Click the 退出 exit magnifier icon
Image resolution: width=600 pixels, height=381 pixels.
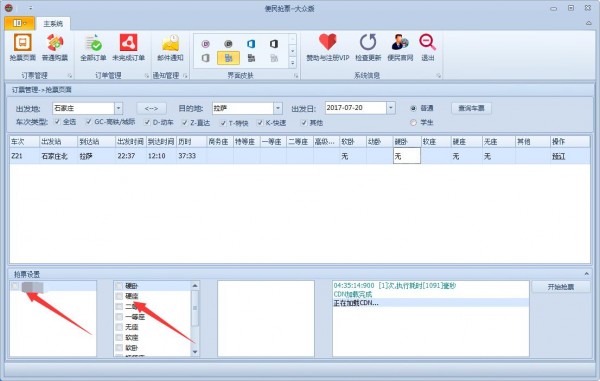427,42
